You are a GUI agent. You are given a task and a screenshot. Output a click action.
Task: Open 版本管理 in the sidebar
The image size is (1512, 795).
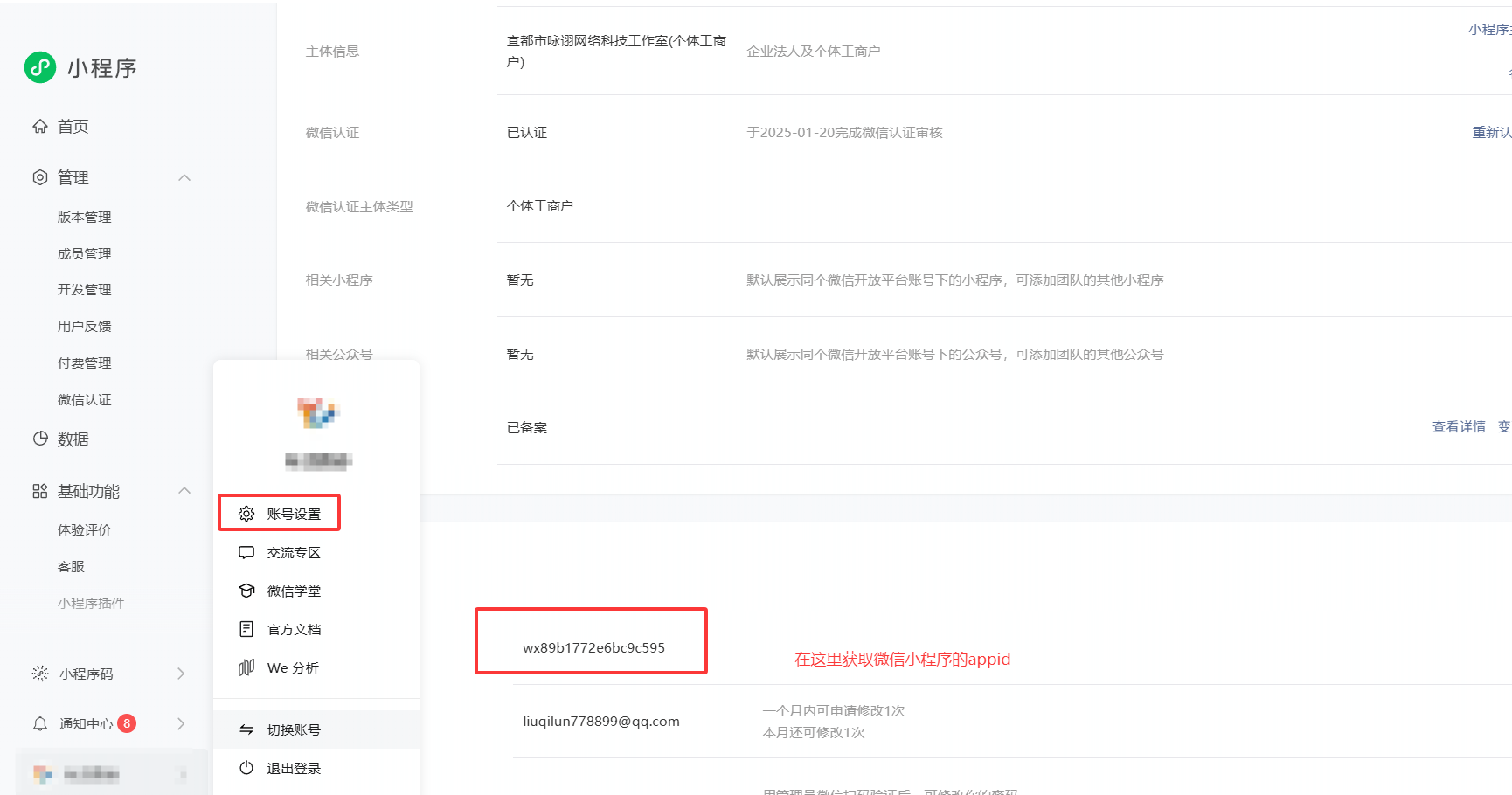coord(85,218)
